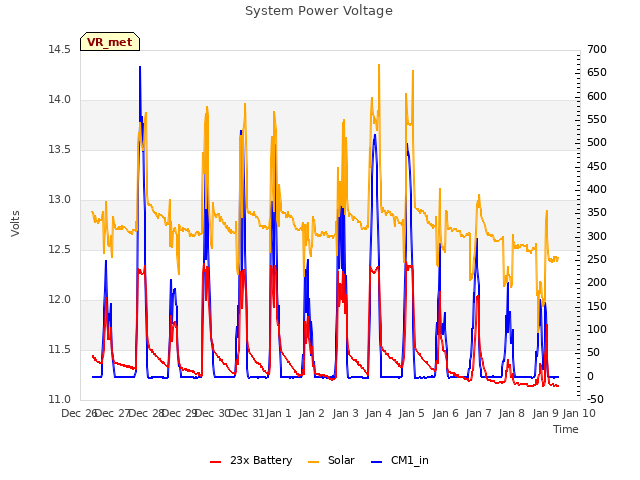Click the Jan 1 x-axis tick label
The image size is (640, 480).
278,413
